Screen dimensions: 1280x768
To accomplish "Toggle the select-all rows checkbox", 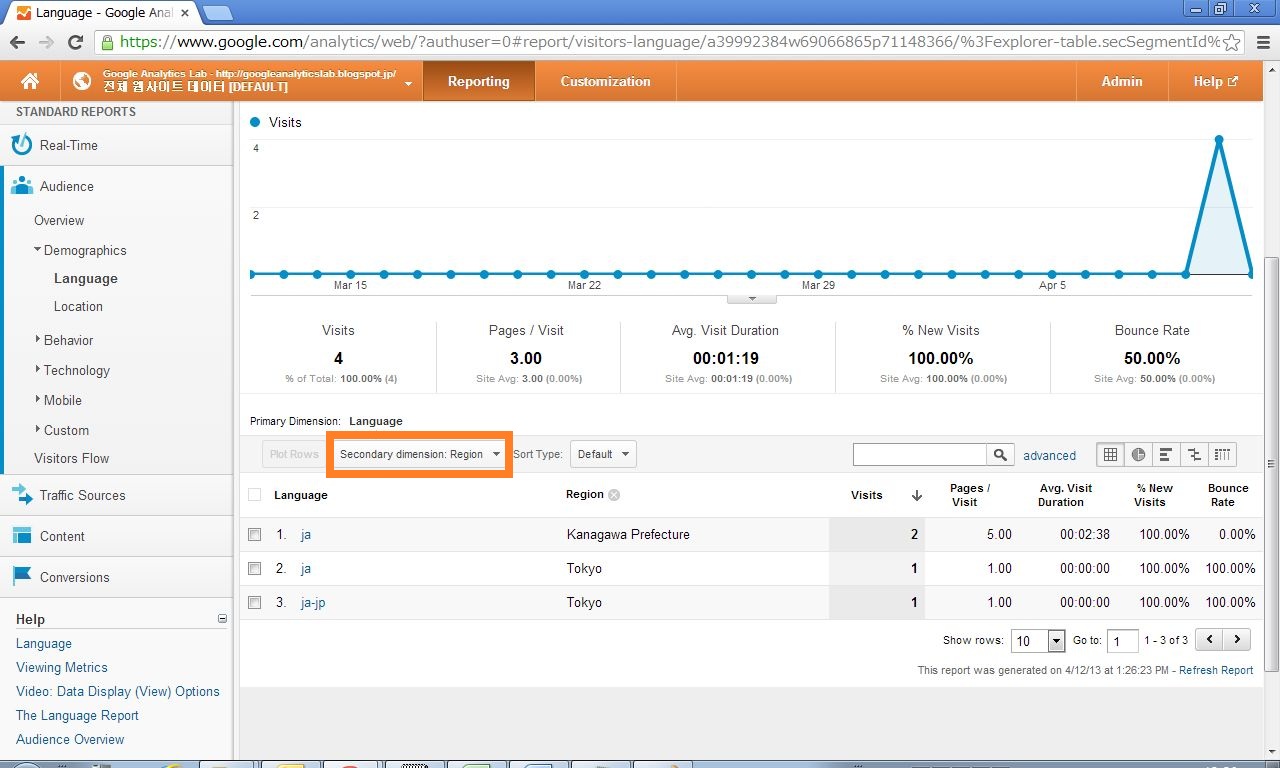I will click(x=254, y=494).
